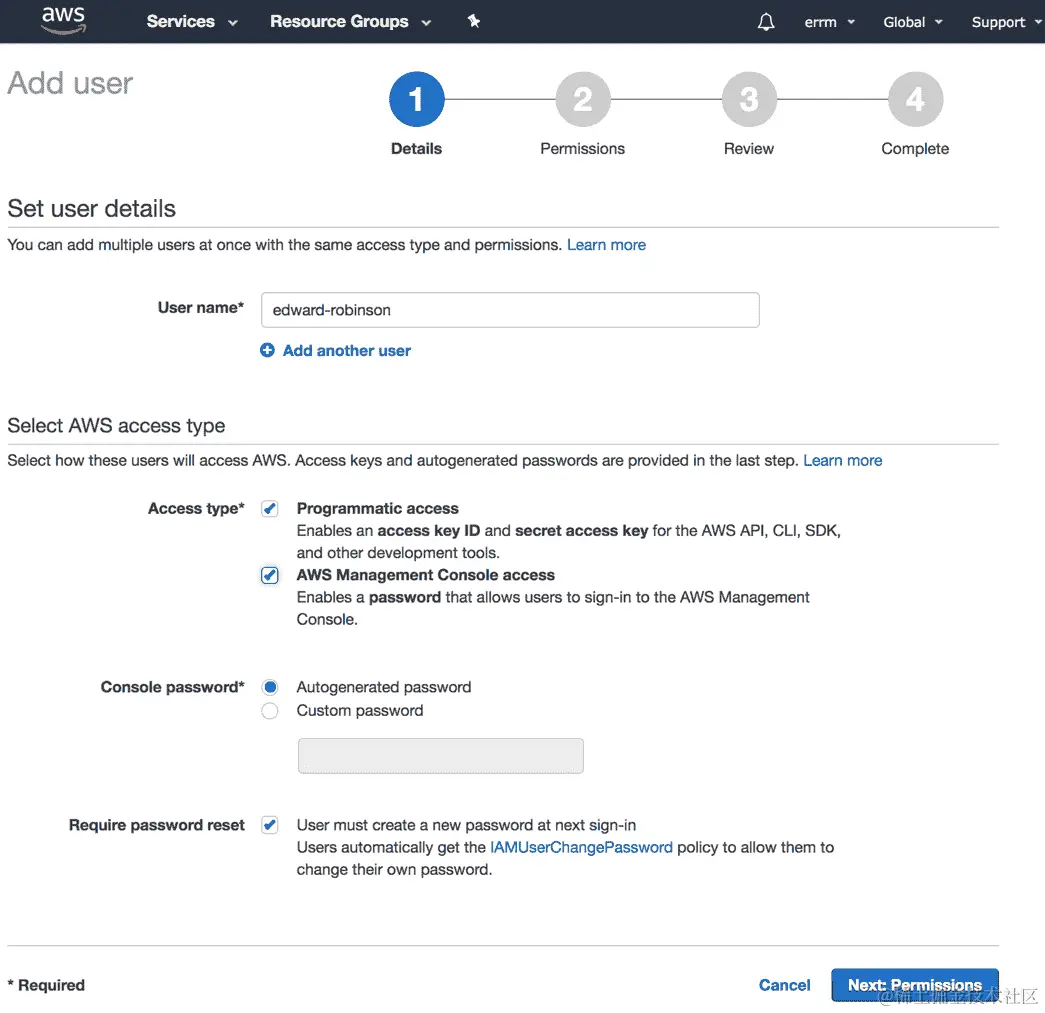Click AWS Management Console access label text
The width and height of the screenshot is (1045, 1013).
coord(425,575)
